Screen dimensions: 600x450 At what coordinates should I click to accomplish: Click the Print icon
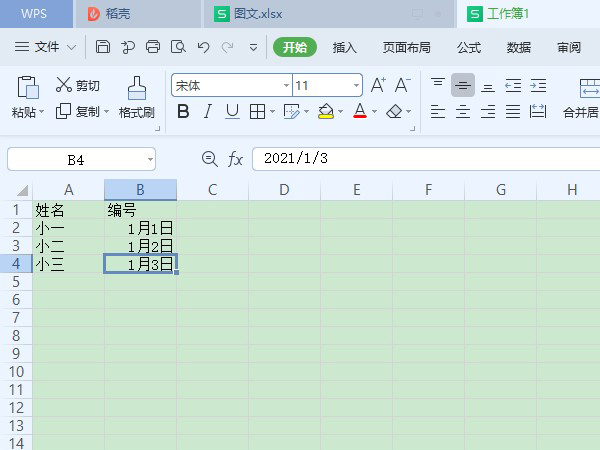point(153,47)
